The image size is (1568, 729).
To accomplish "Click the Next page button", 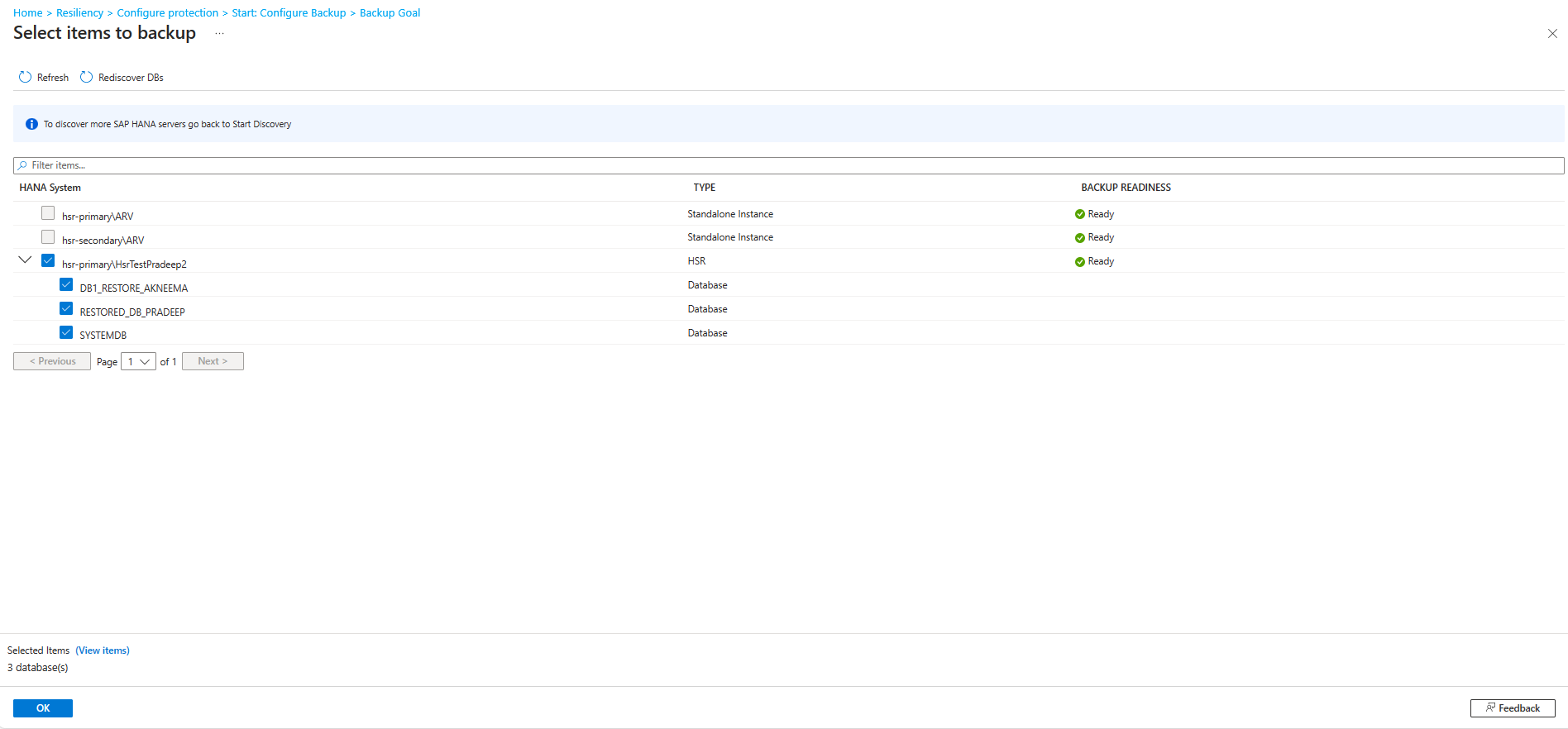I will click(213, 361).
